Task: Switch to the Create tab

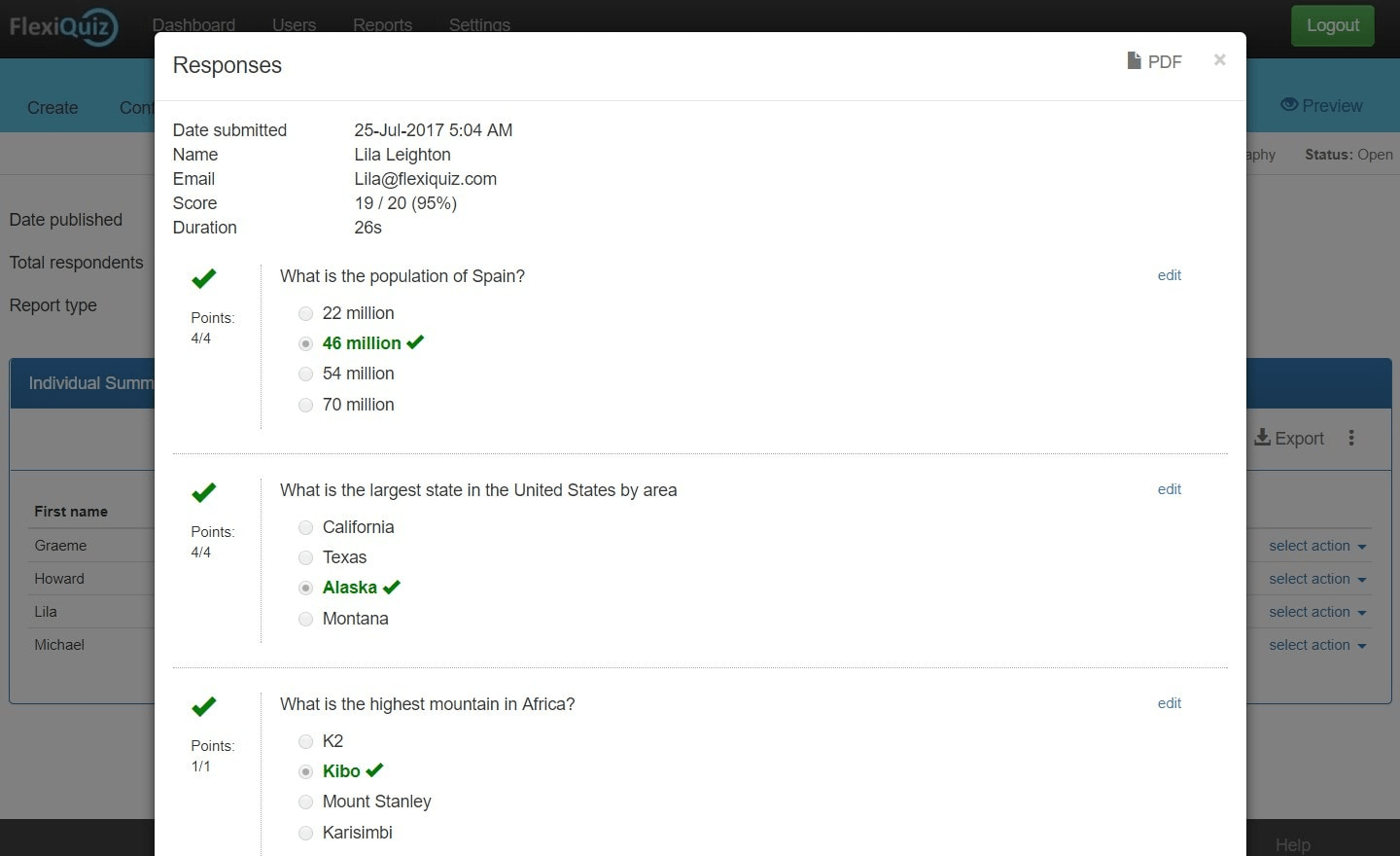Action: [x=52, y=107]
